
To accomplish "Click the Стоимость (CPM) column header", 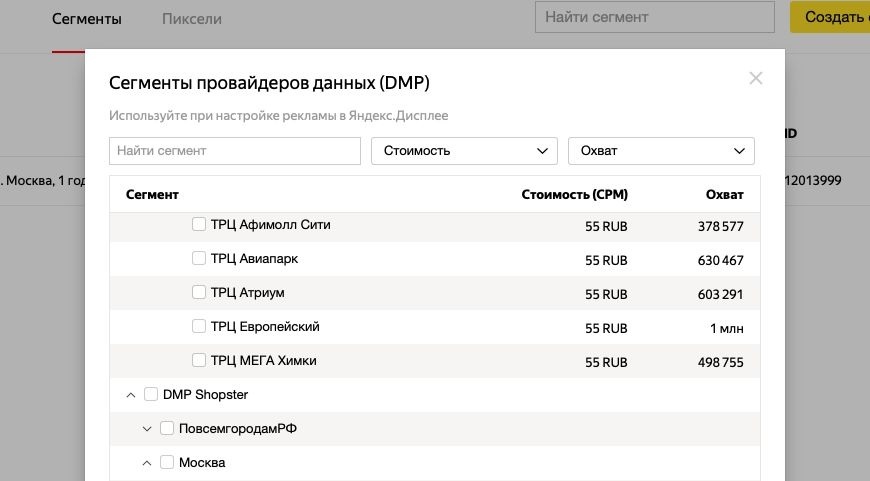I will (x=574, y=195).
